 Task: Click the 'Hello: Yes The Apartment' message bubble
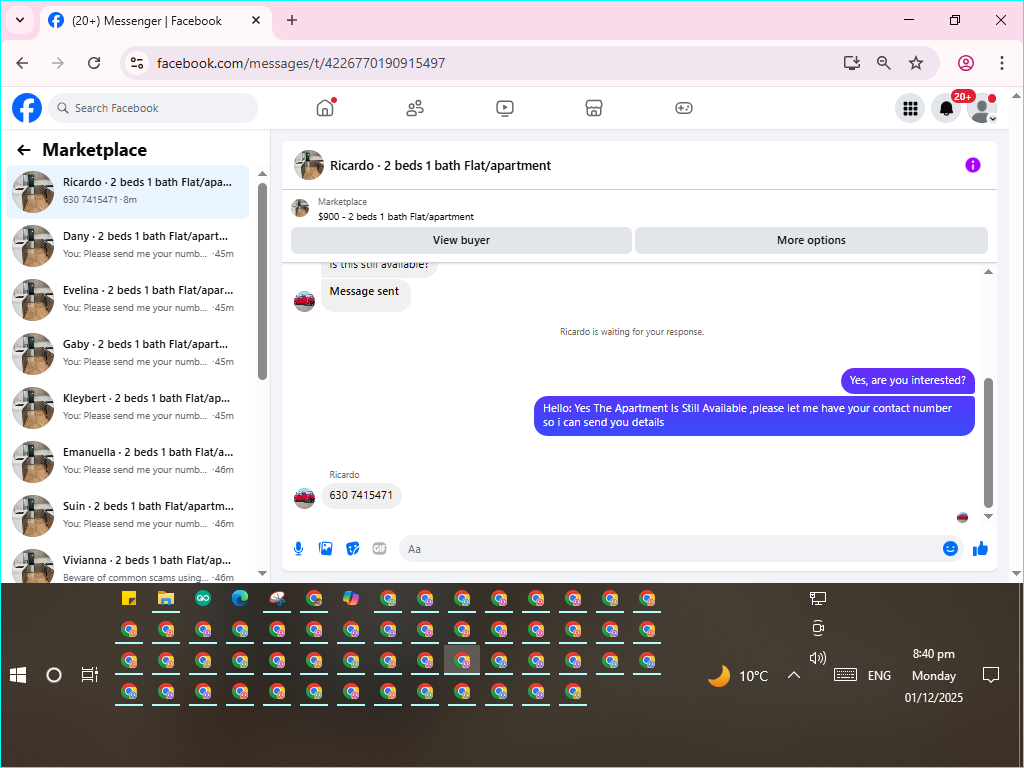754,415
